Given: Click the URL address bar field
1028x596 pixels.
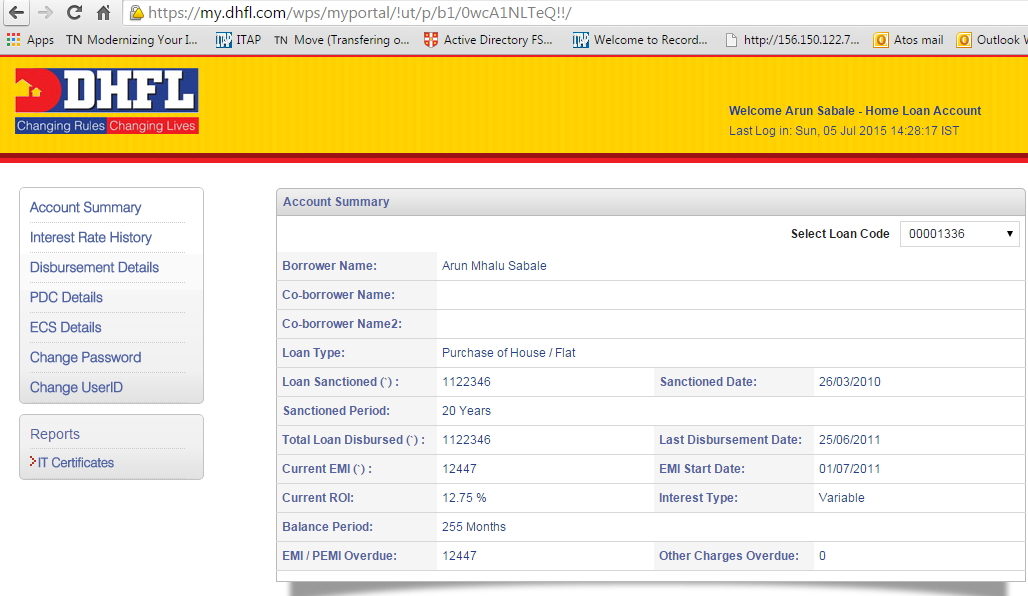Looking at the screenshot, I should [x=580, y=13].
